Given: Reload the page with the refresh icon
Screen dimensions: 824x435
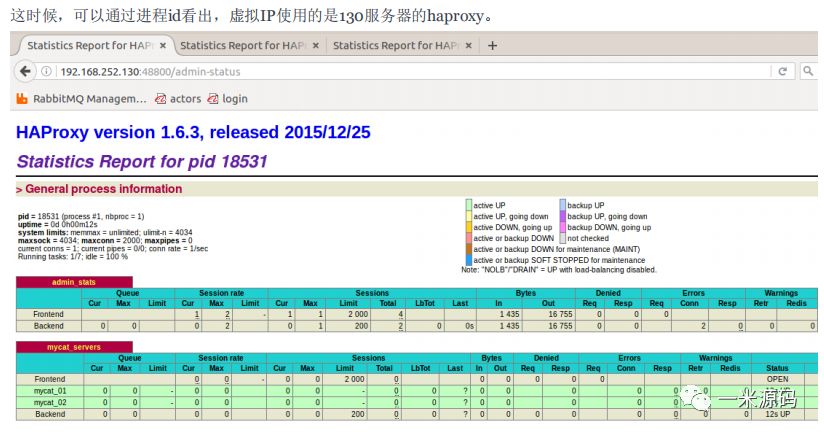Looking at the screenshot, I should click(x=782, y=71).
